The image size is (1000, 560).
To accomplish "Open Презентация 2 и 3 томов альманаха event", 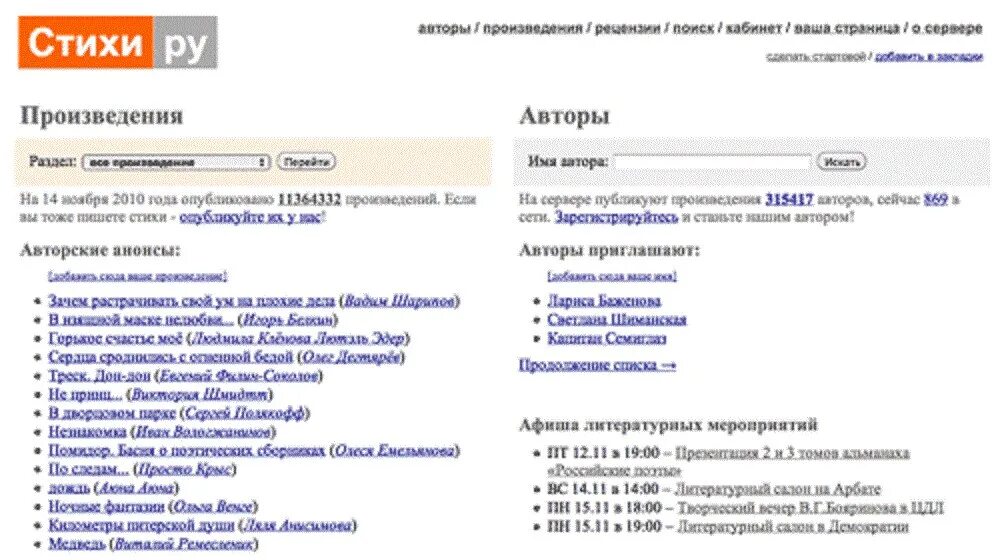I will click(792, 453).
